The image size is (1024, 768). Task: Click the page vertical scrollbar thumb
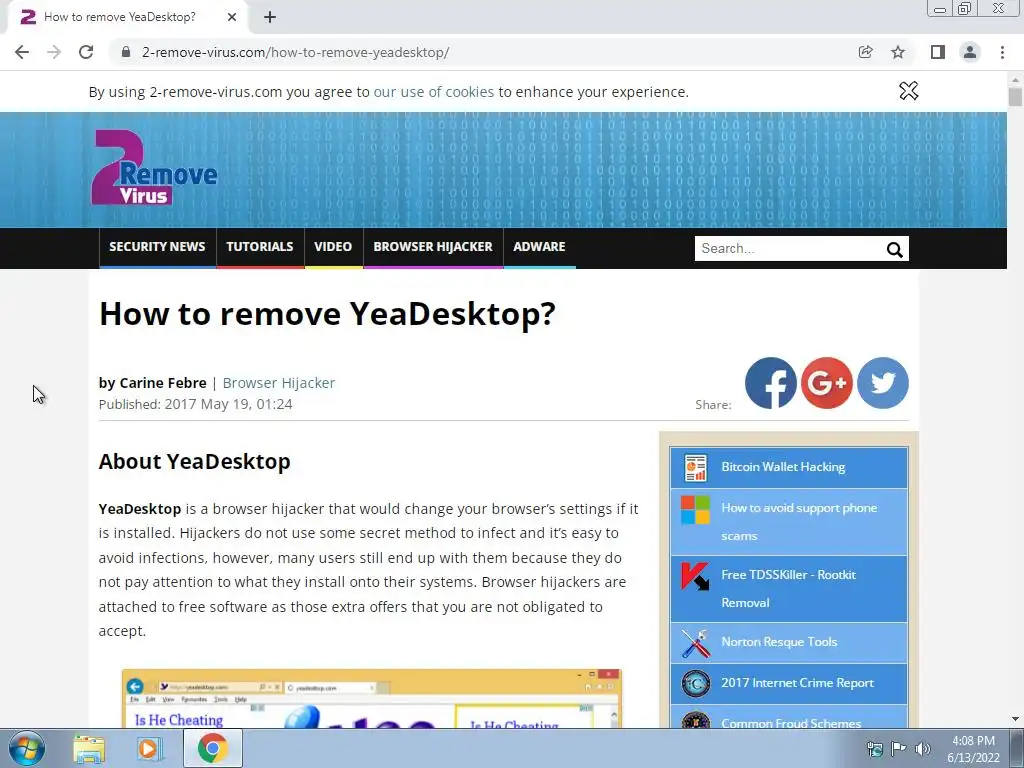[1015, 97]
